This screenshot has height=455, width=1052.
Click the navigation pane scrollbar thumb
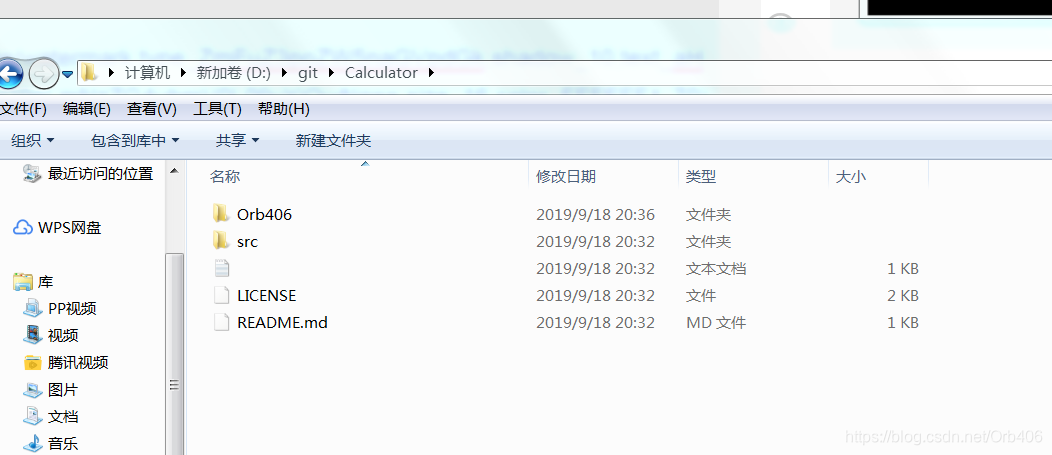coord(174,354)
